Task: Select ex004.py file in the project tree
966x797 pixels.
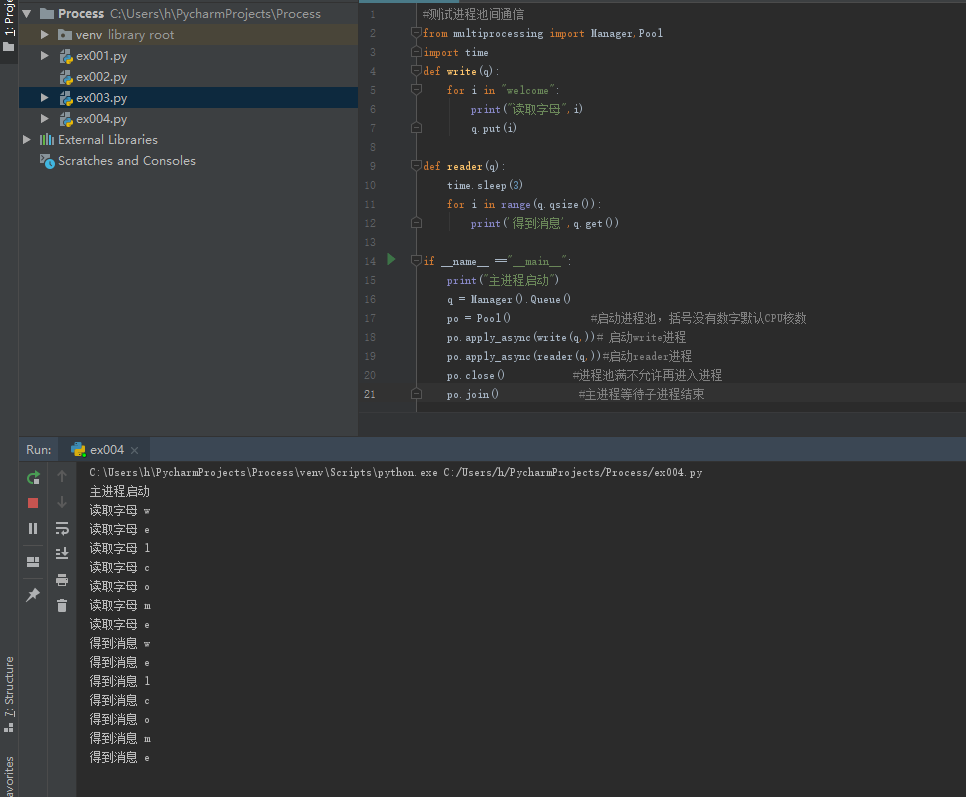Action: [x=102, y=119]
